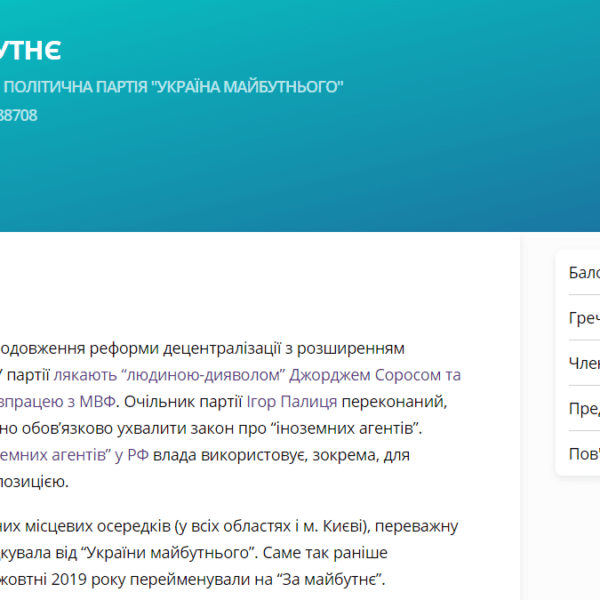Select the sidebar item starting 'Пов'

(584, 454)
